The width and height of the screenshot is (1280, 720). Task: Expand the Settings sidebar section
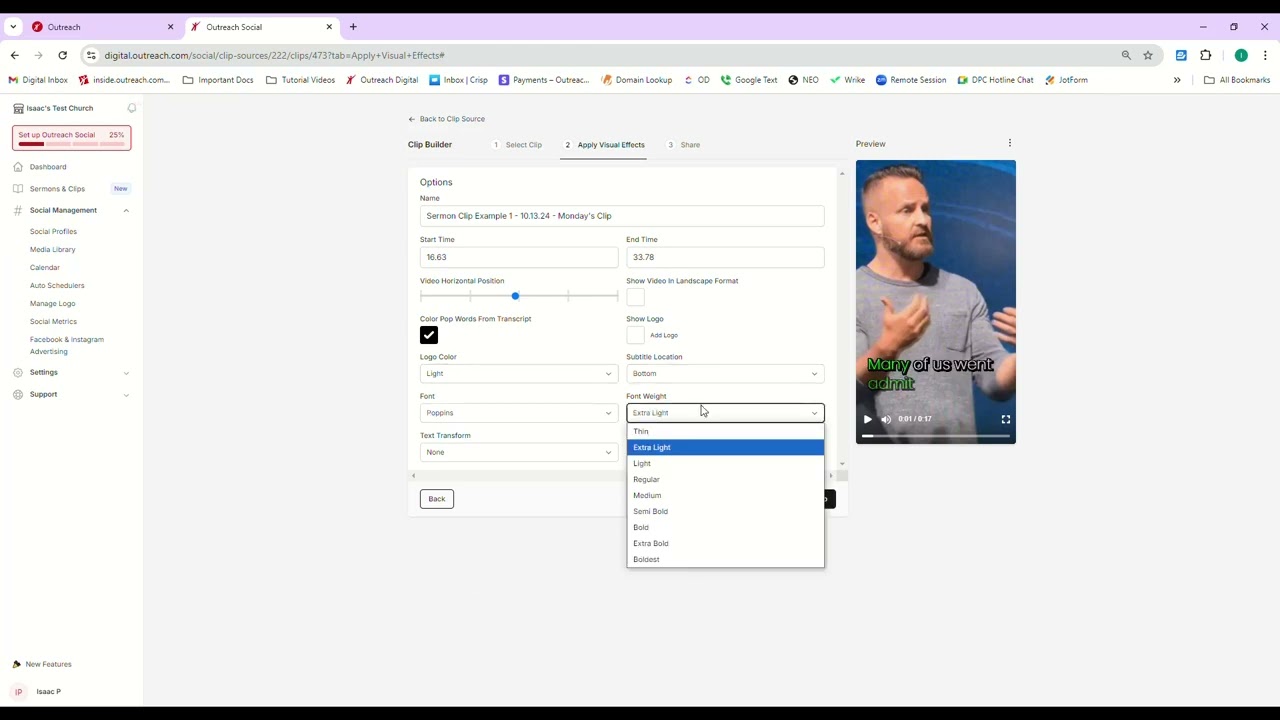[126, 372]
